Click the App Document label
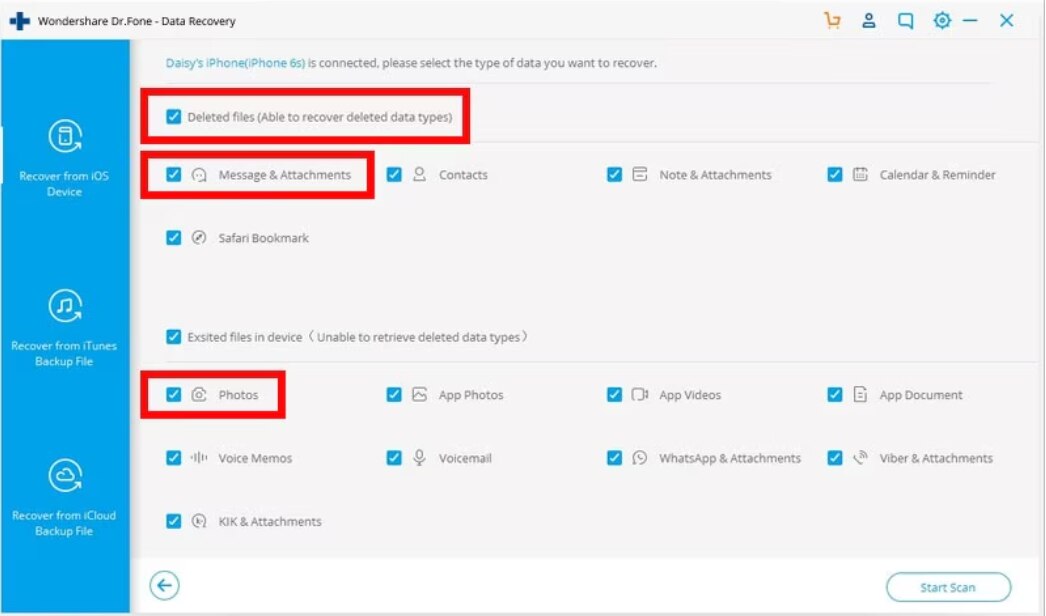Image resolution: width=1046 pixels, height=616 pixels. 921,395
